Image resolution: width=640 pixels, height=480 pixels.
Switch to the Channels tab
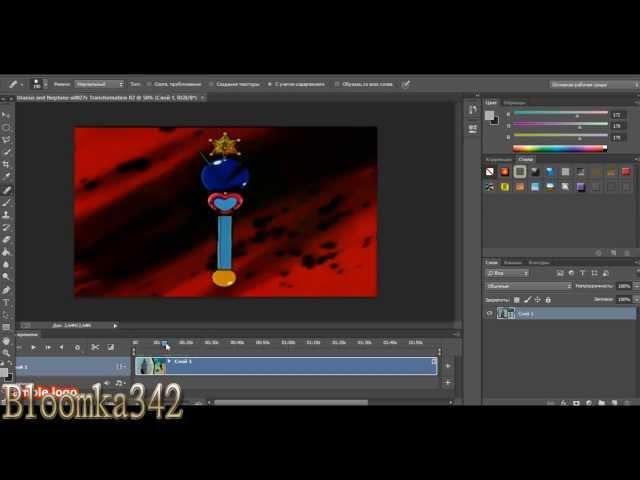(x=513, y=262)
